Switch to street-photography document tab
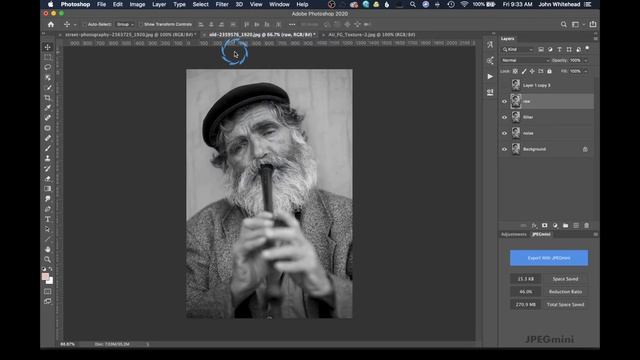The image size is (640, 360). coord(131,35)
